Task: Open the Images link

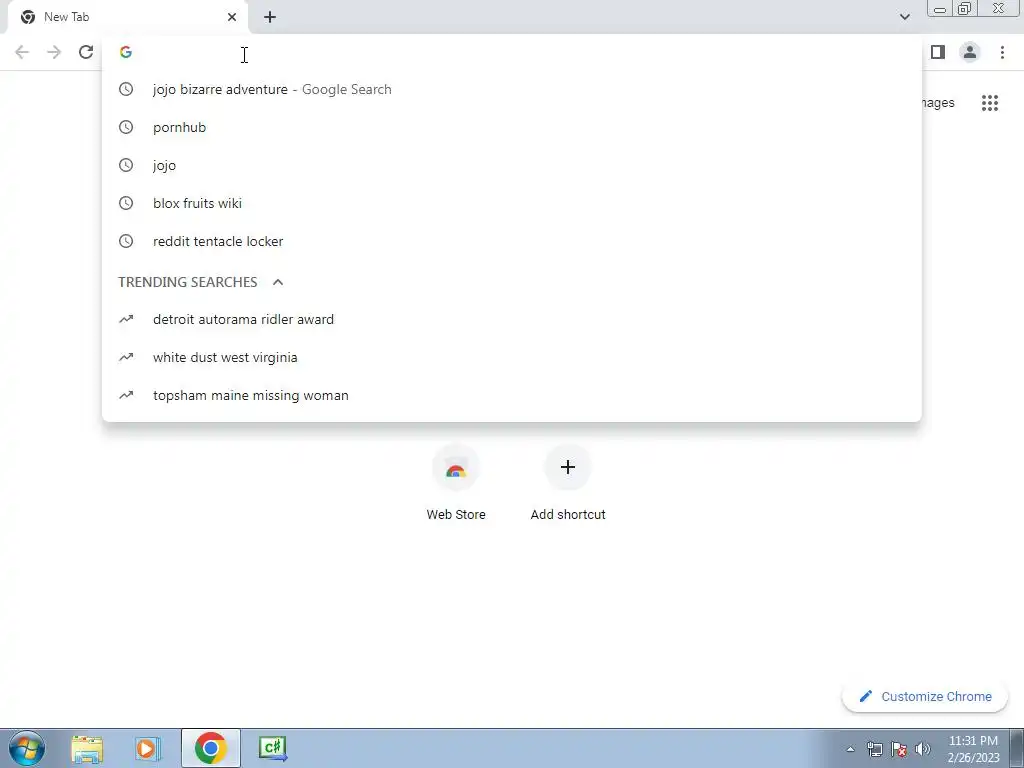Action: [x=938, y=103]
